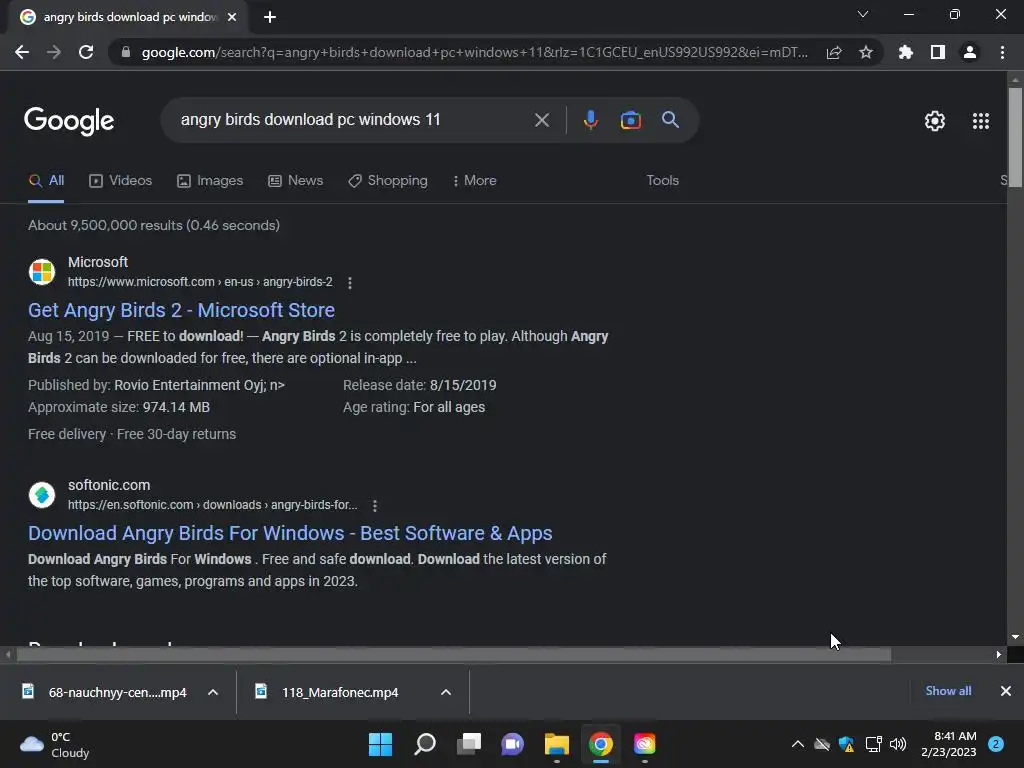This screenshot has height=768, width=1024.
Task: Focus the Google search input field
Action: click(x=353, y=120)
